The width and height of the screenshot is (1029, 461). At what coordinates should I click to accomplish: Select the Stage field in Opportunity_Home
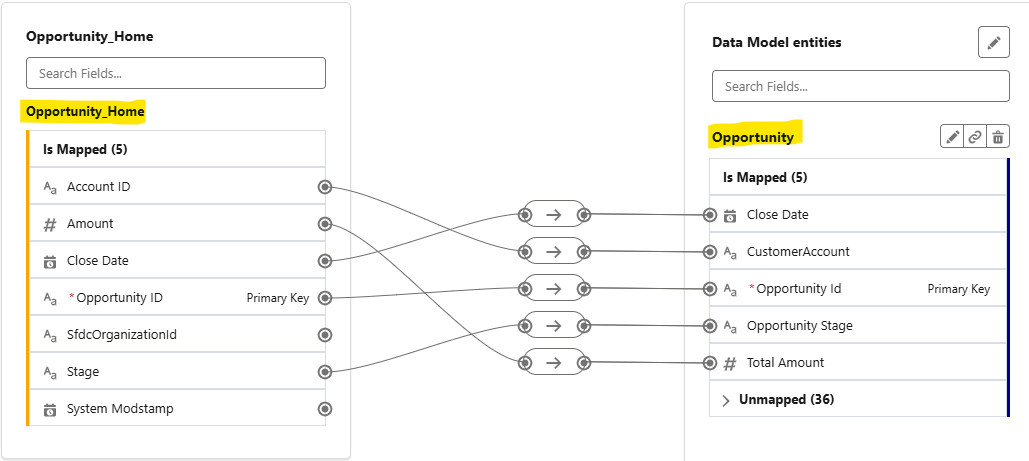coord(83,372)
